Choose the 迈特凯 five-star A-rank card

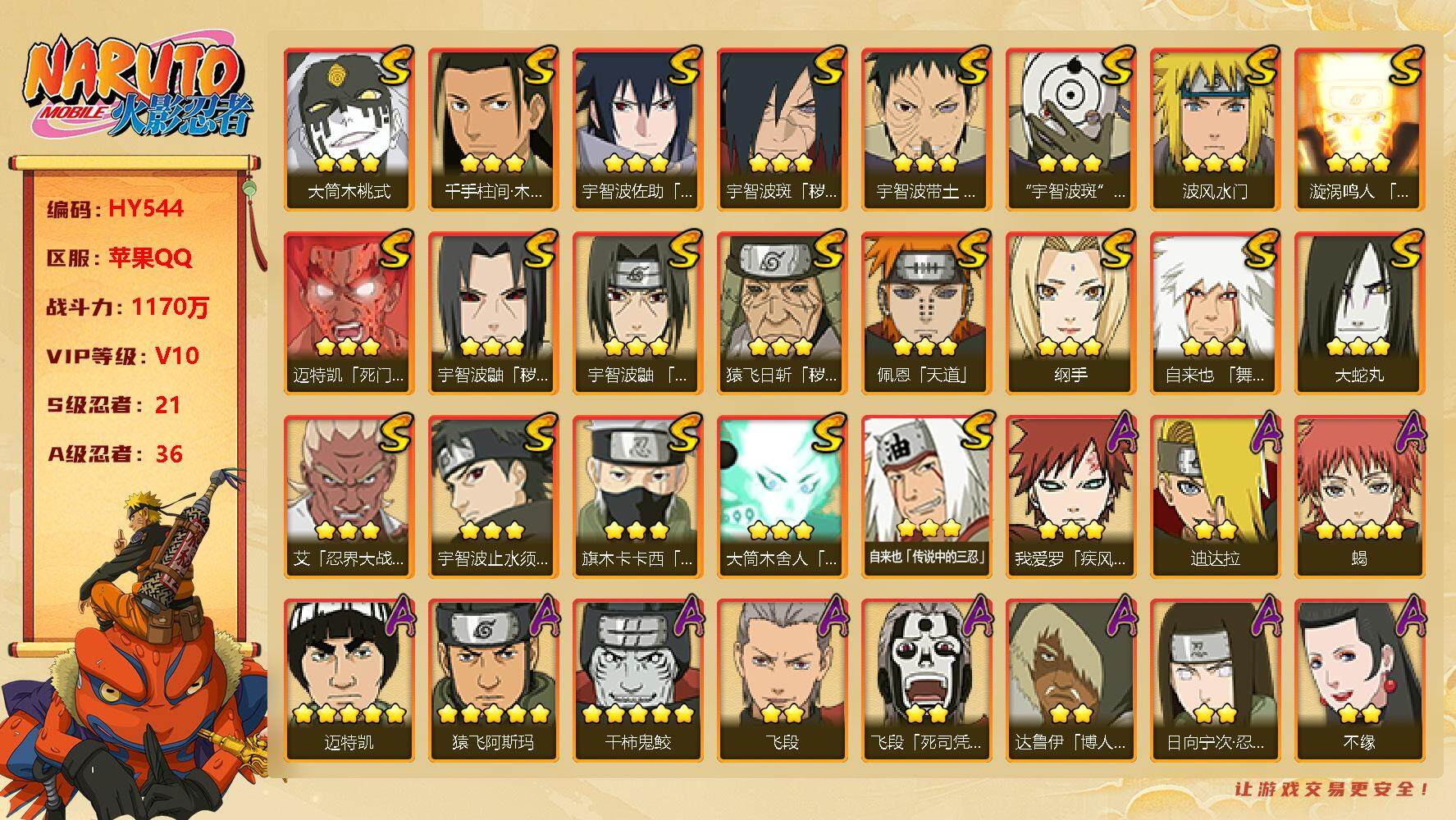point(349,680)
